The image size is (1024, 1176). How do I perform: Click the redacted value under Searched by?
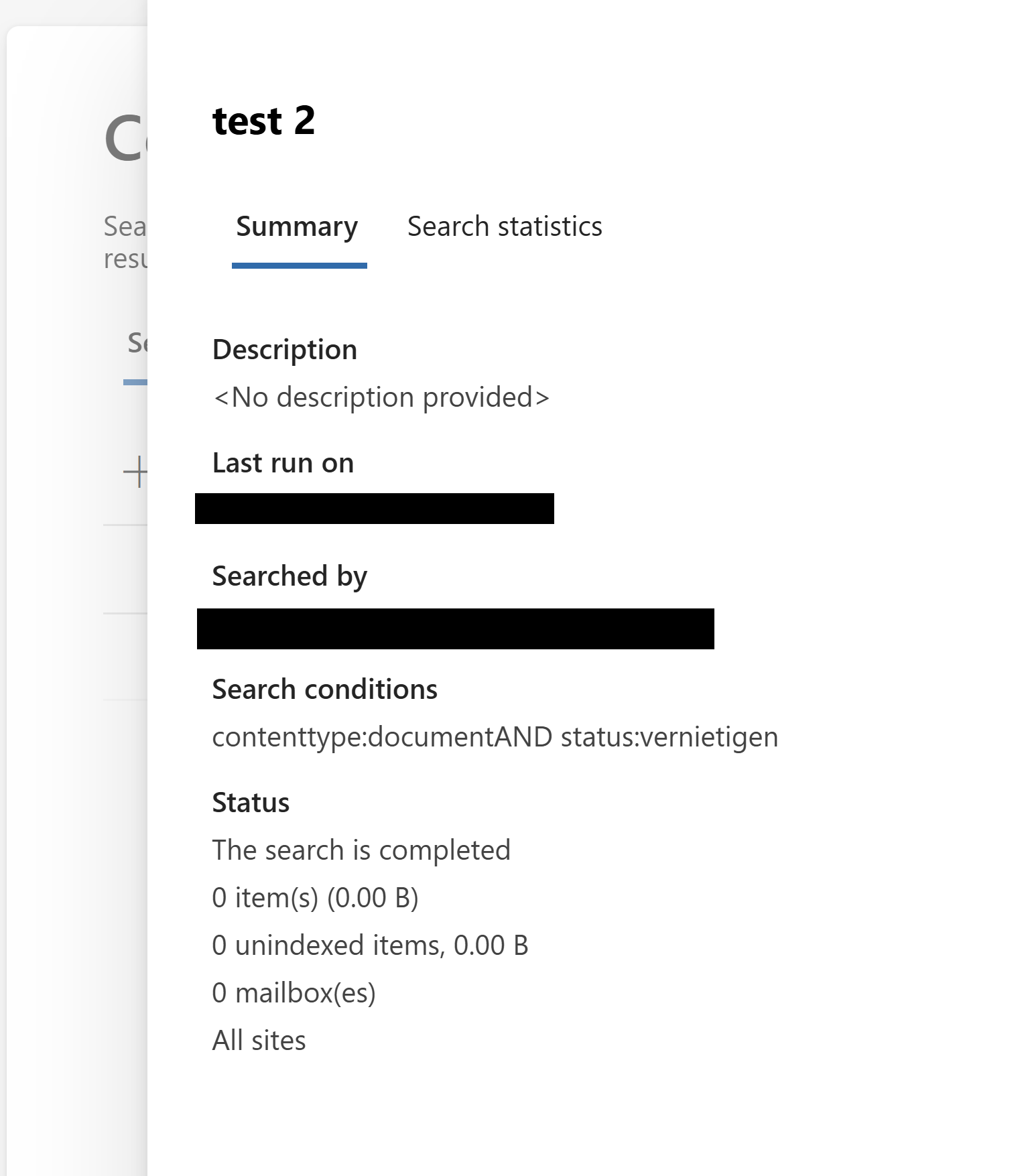pos(455,629)
